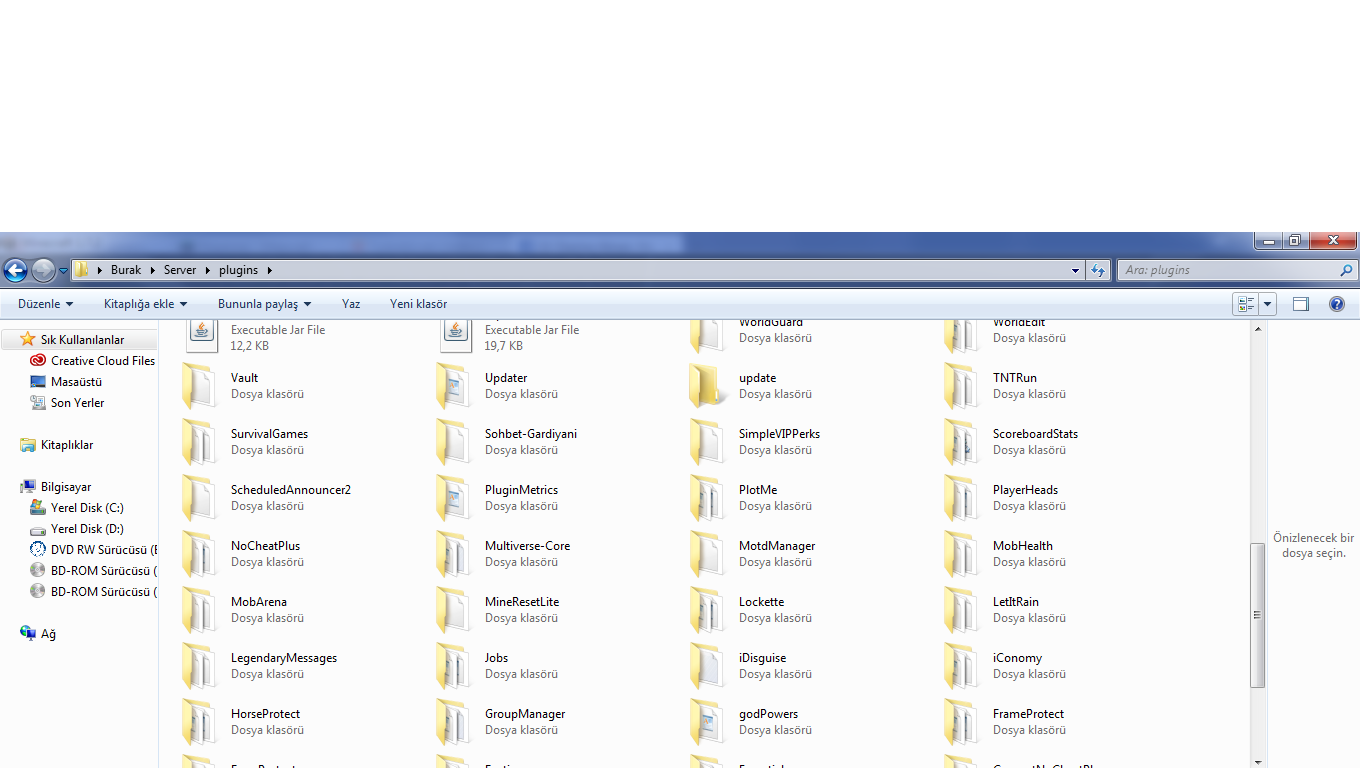Click the Multiverse-Core folder icon
The image size is (1360, 768).
point(454,554)
